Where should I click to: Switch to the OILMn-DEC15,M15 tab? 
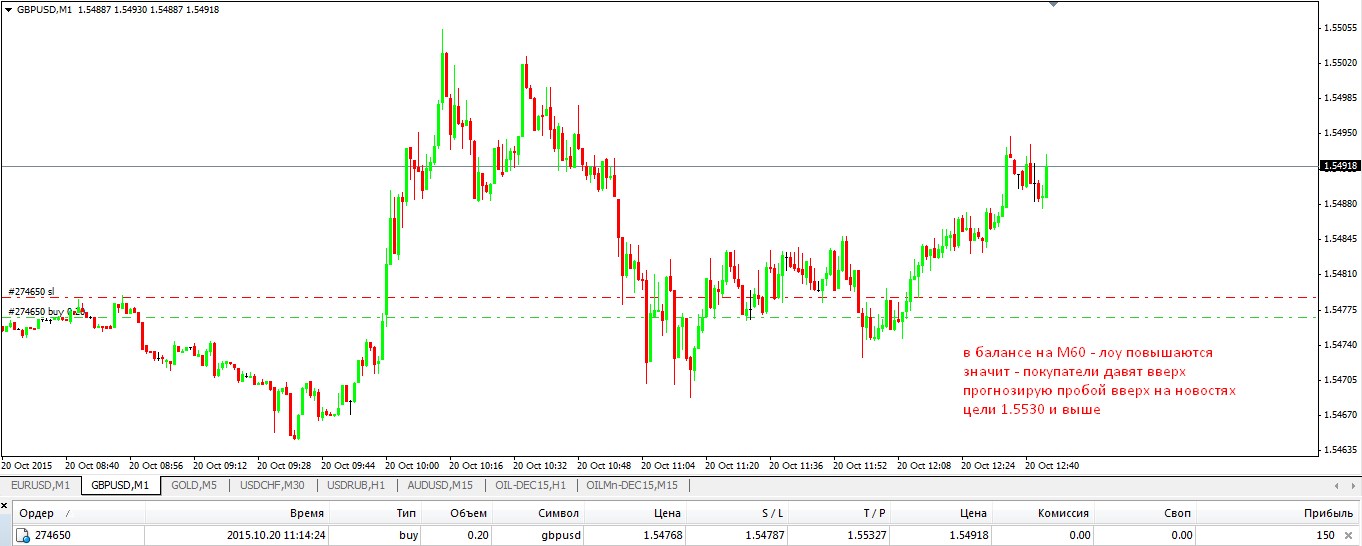(632, 485)
